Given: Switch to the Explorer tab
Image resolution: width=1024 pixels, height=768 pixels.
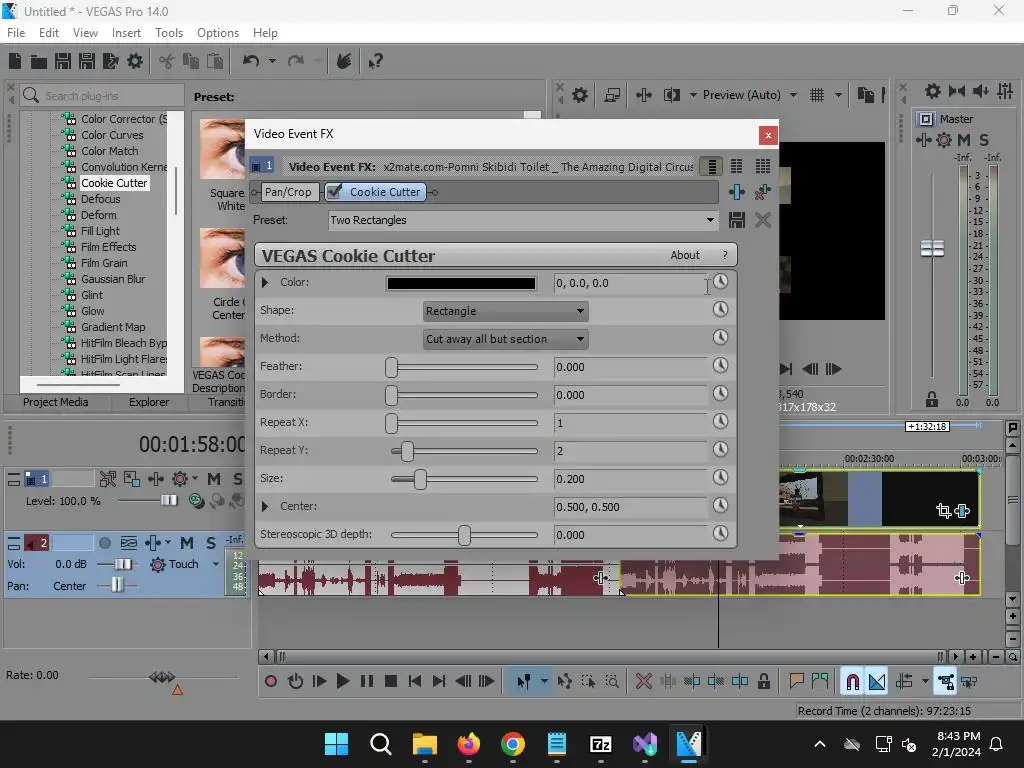Looking at the screenshot, I should point(149,402).
